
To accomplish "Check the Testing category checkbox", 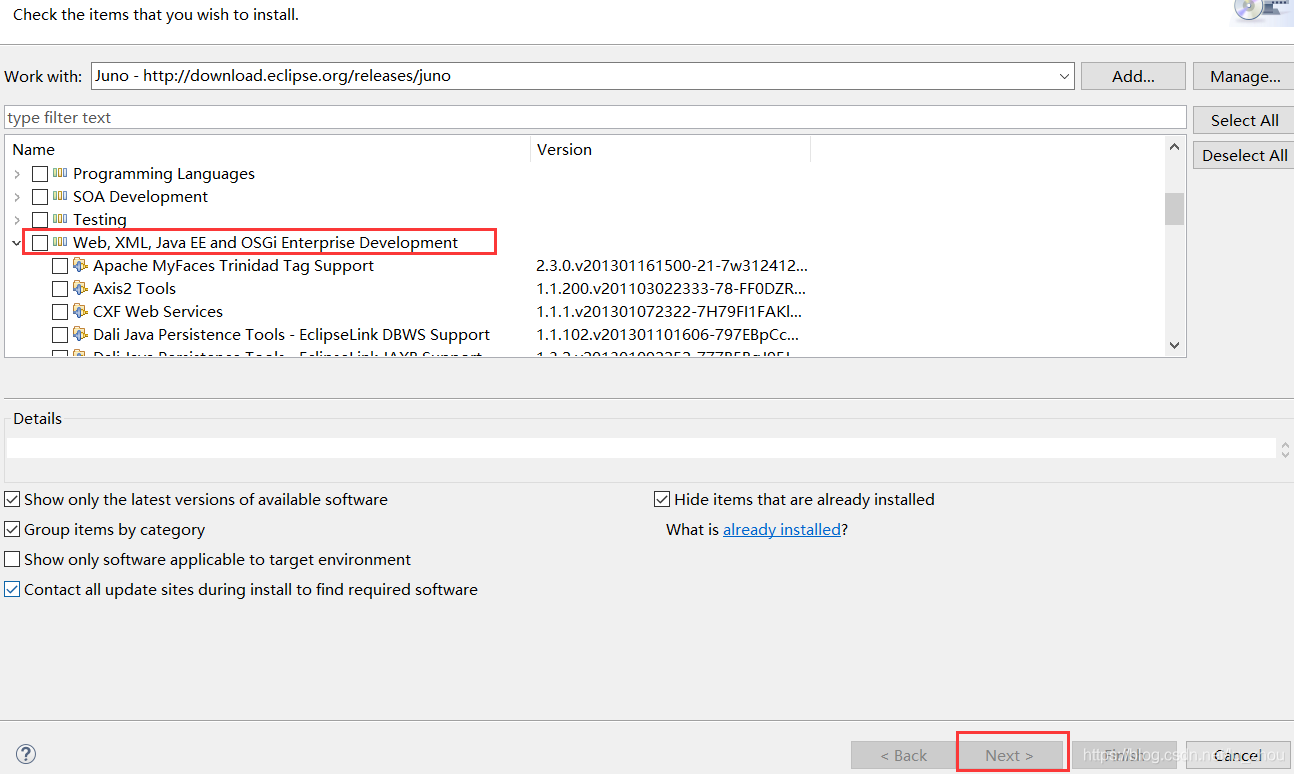I will [x=40, y=220].
